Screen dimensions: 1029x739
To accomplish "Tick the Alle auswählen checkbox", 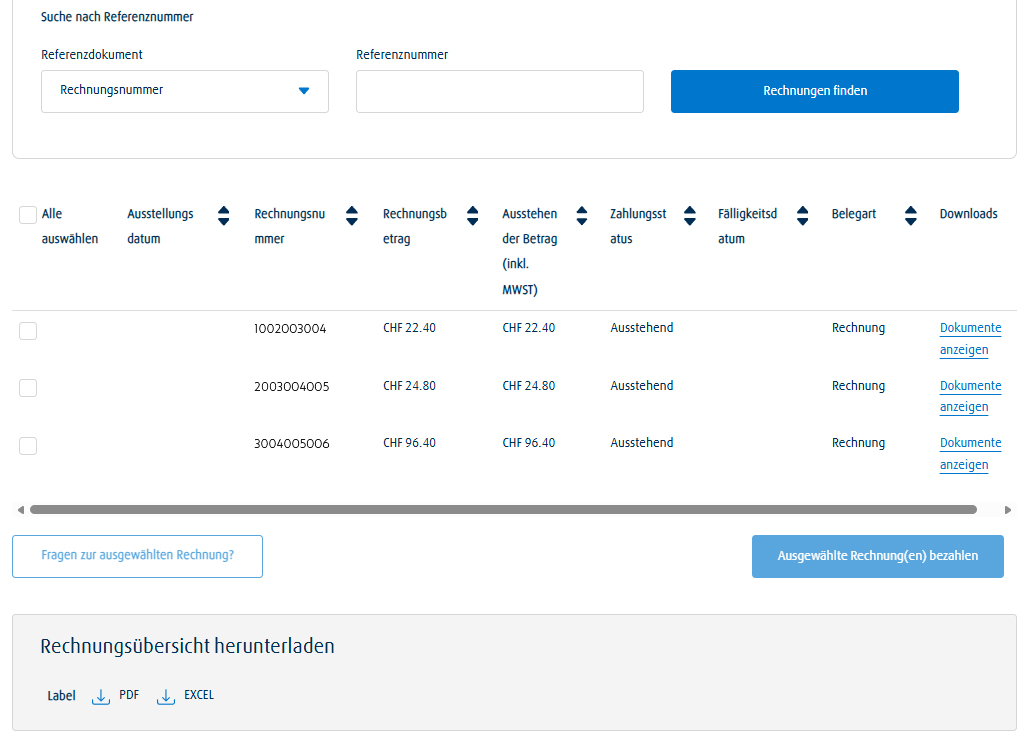I will click(28, 215).
